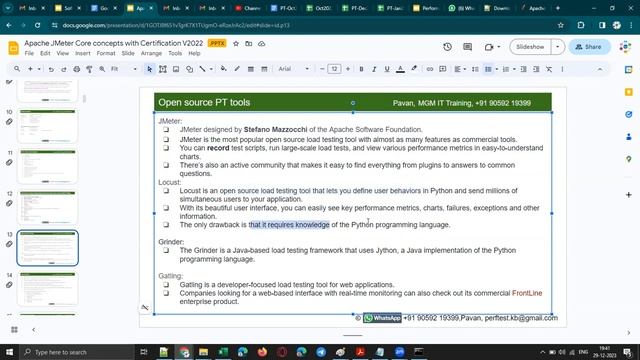Open the Fit zoom level dropdown
The height and width of the screenshot is (360, 640).
tap(124, 69)
